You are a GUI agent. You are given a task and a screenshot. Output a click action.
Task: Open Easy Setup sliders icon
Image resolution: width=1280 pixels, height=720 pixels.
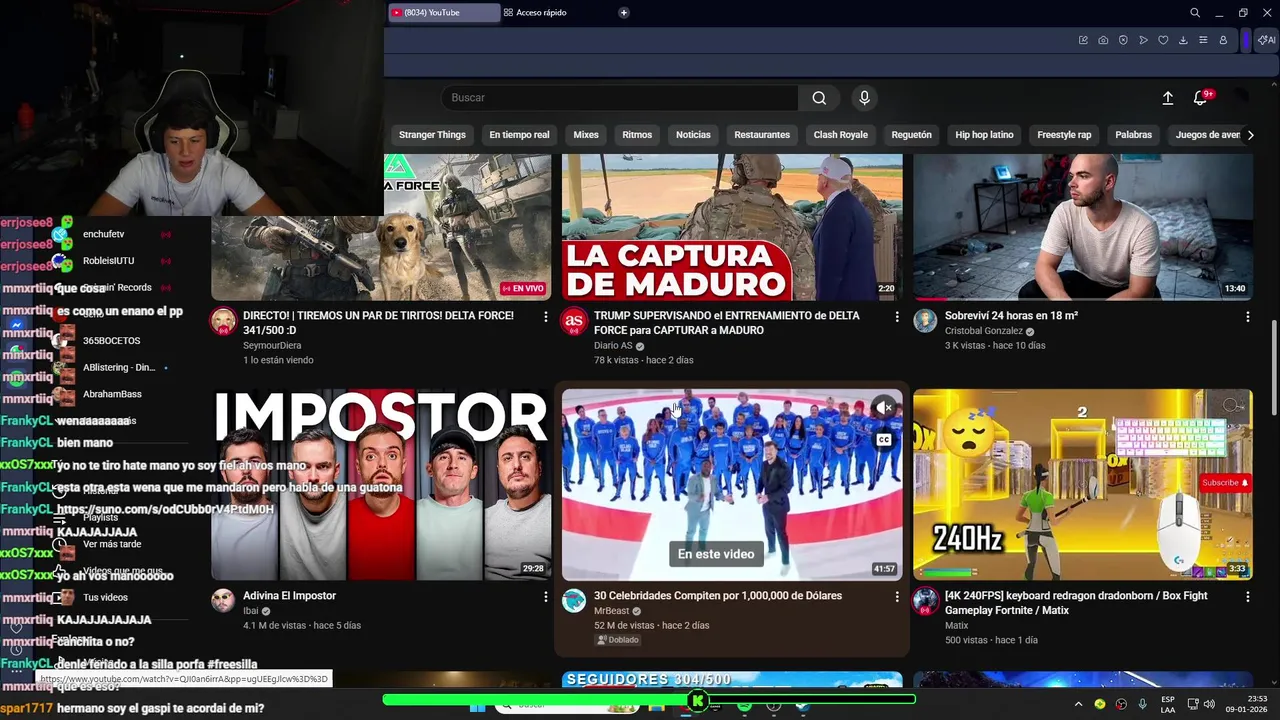pos(1203,40)
